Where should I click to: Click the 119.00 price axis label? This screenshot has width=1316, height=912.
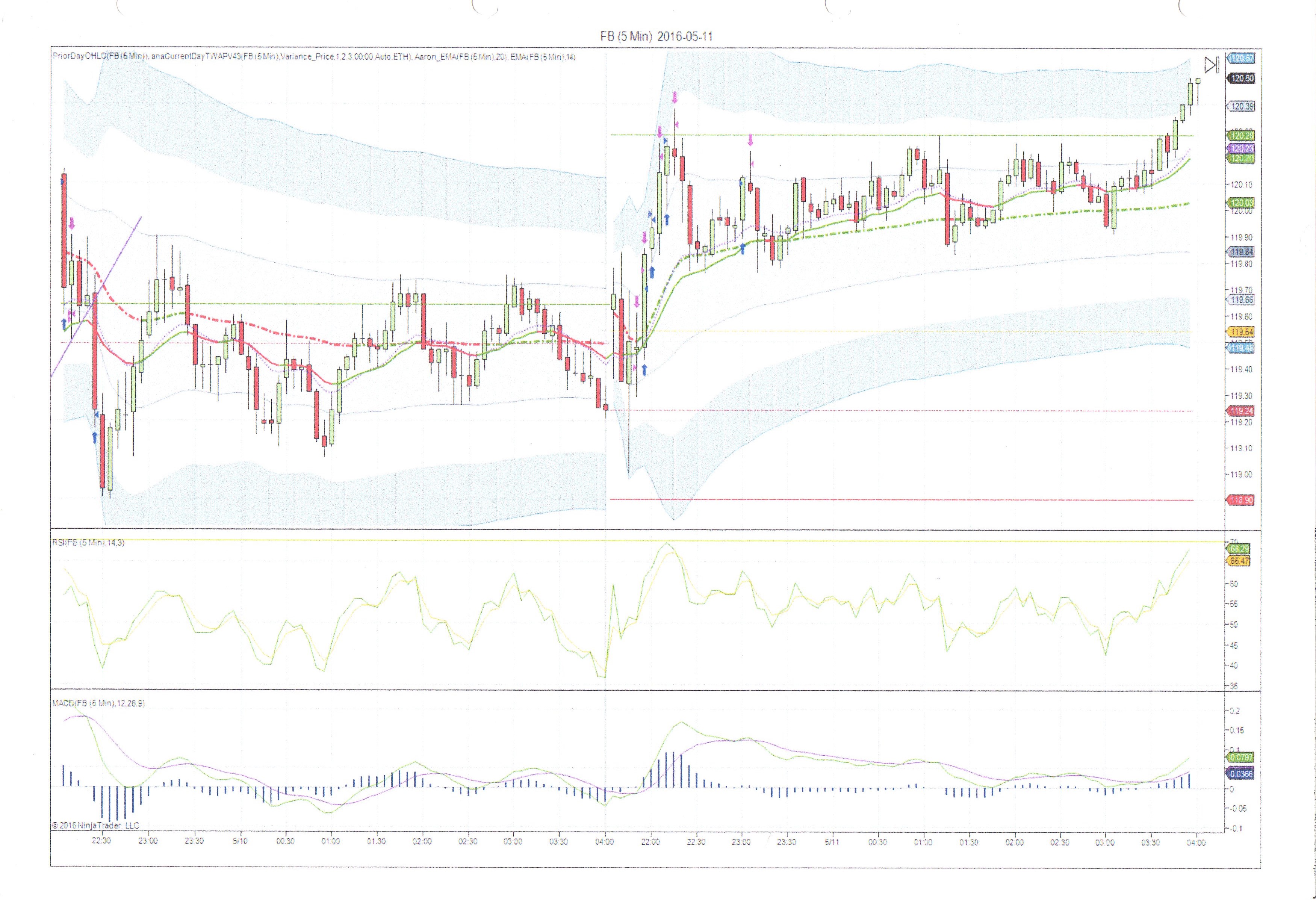[1242, 475]
